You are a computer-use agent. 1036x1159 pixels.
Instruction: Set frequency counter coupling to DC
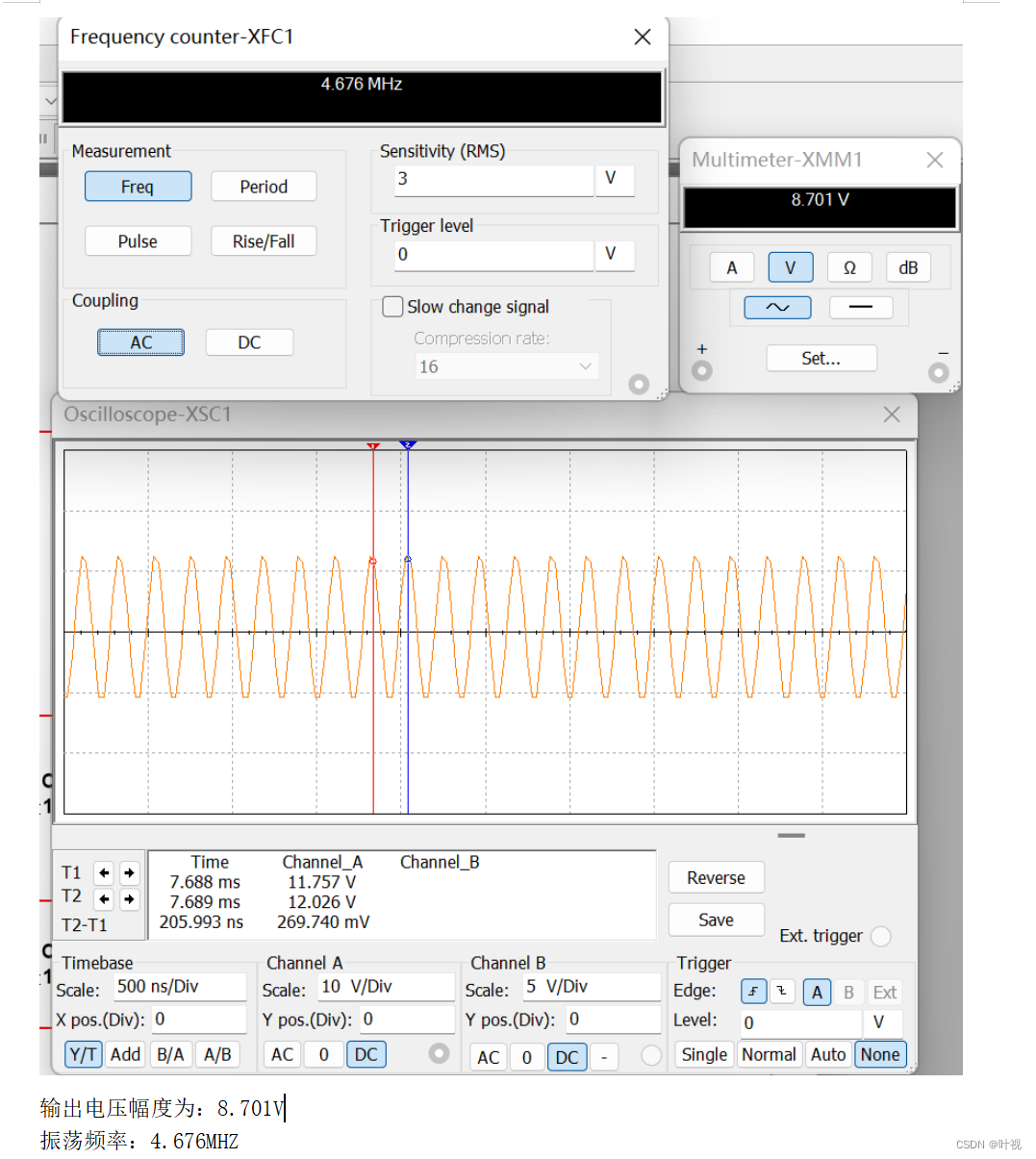[x=249, y=342]
